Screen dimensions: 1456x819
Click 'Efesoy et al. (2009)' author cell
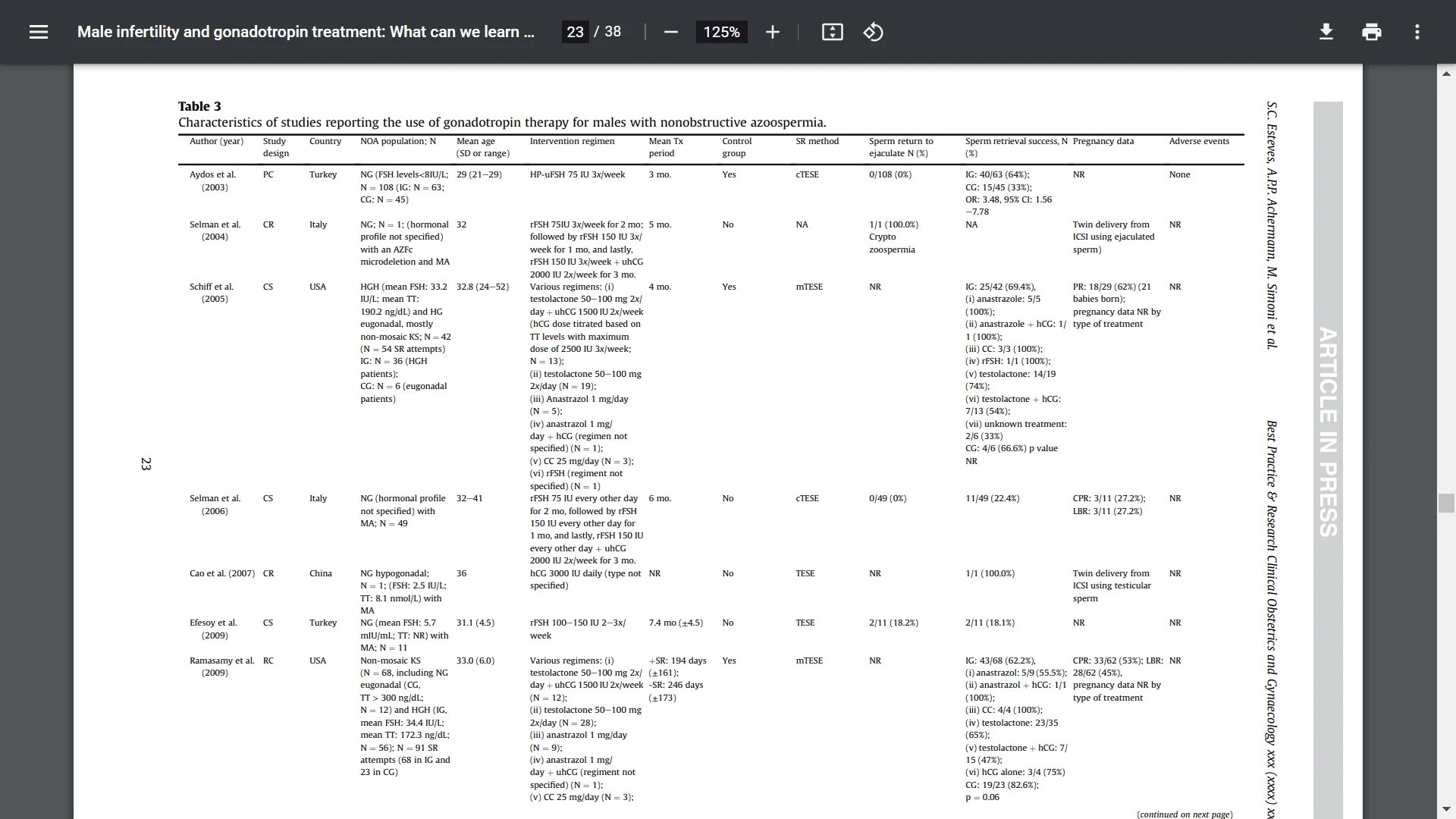coord(213,629)
